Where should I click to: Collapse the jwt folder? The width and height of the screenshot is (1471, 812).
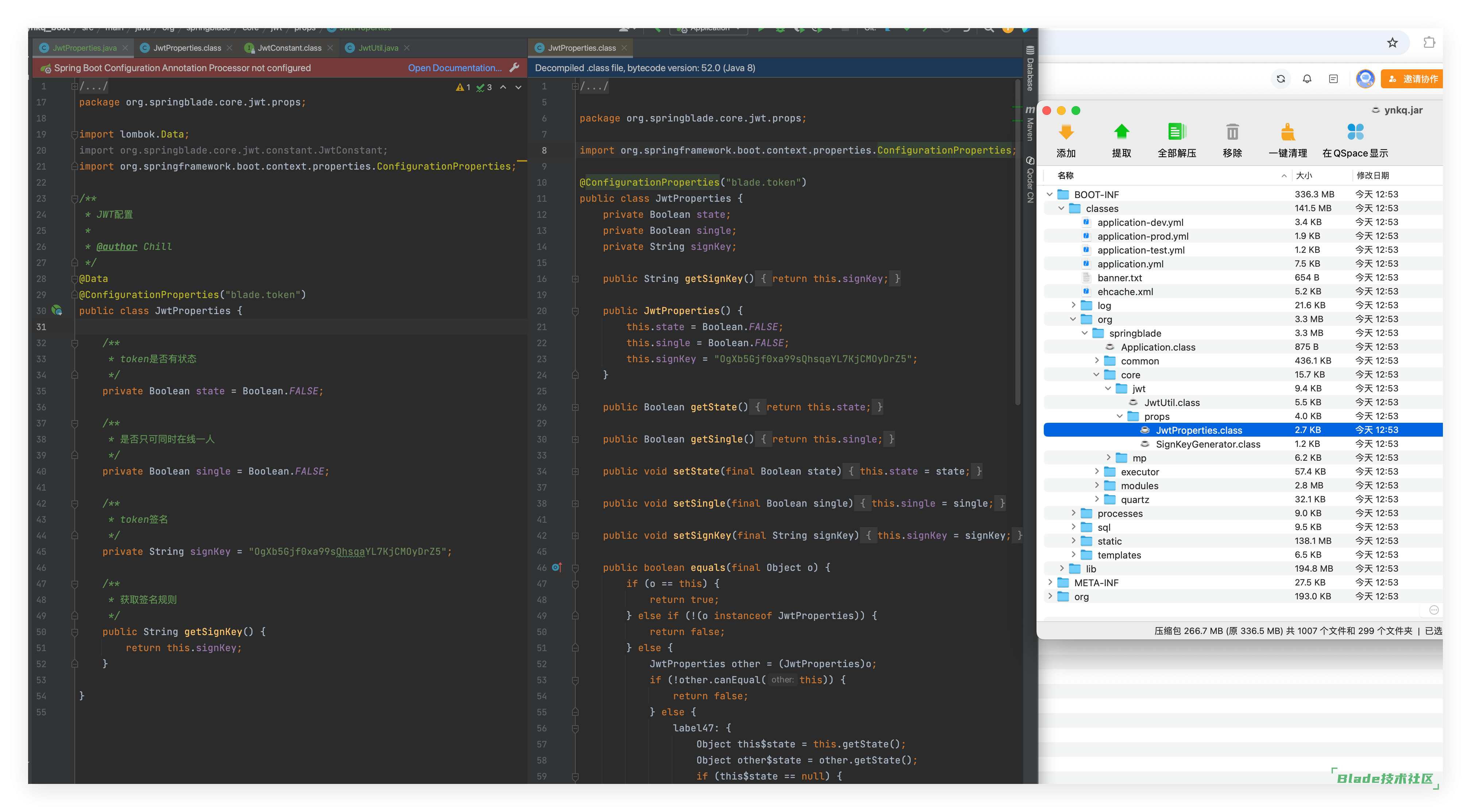click(1108, 388)
